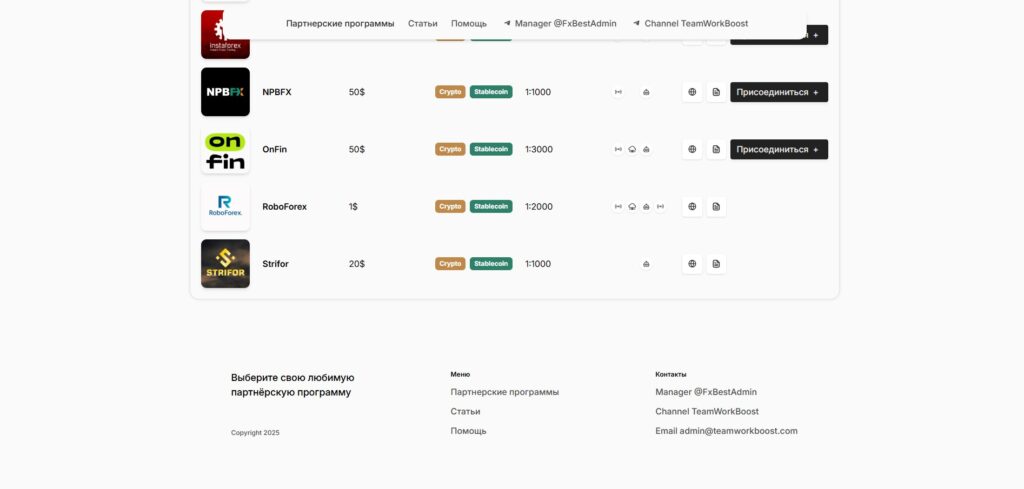
Task: Click Присоединиться button for NPBFX
Action: pyautogui.click(x=779, y=92)
